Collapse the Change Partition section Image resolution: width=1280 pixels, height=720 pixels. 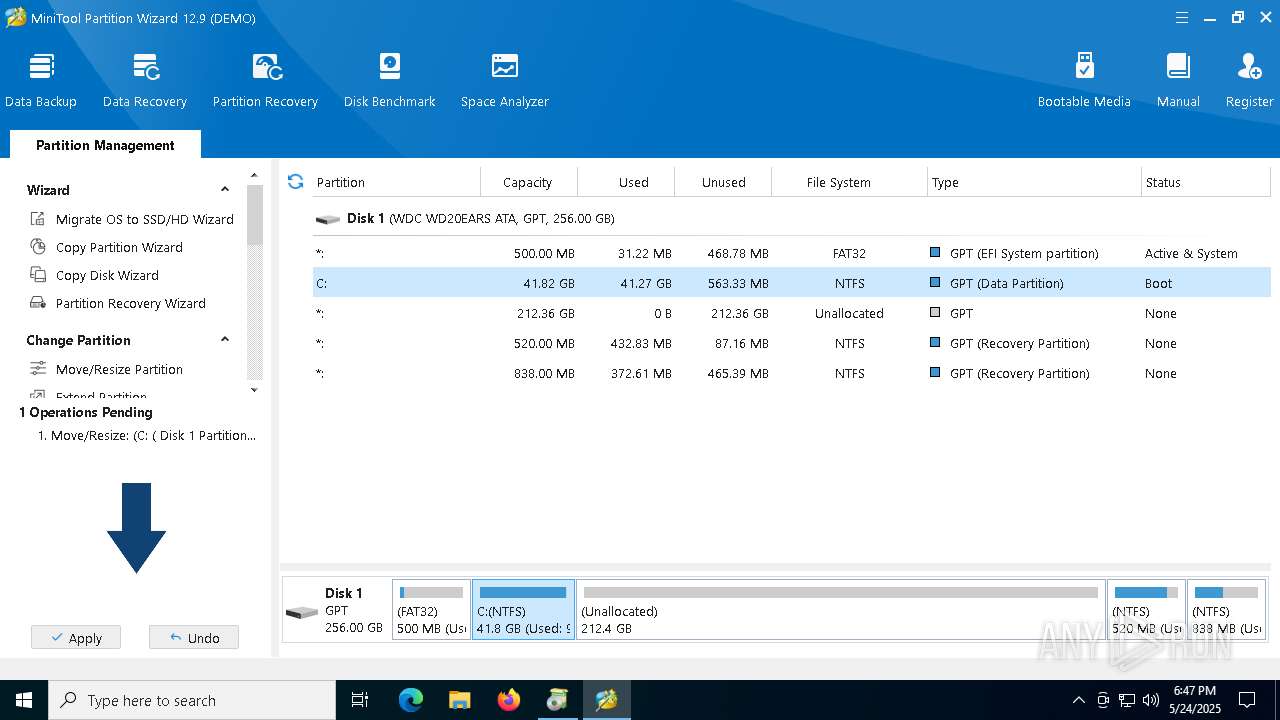click(x=225, y=339)
